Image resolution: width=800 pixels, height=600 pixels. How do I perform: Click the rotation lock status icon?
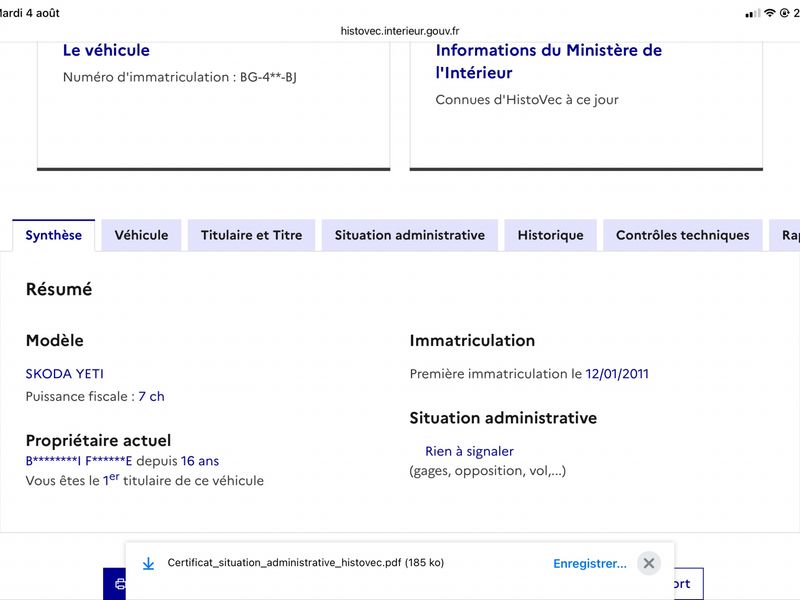point(785,13)
